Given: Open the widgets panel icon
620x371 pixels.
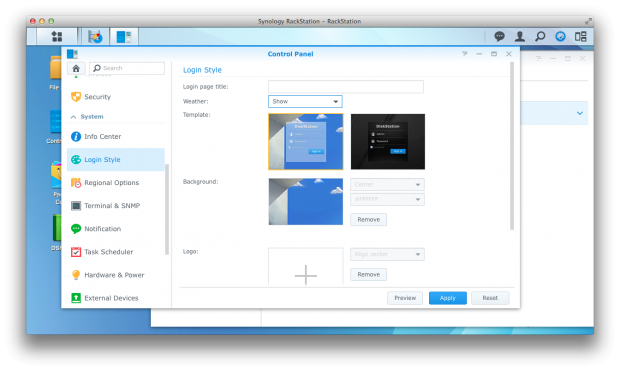Looking at the screenshot, I should tap(580, 36).
